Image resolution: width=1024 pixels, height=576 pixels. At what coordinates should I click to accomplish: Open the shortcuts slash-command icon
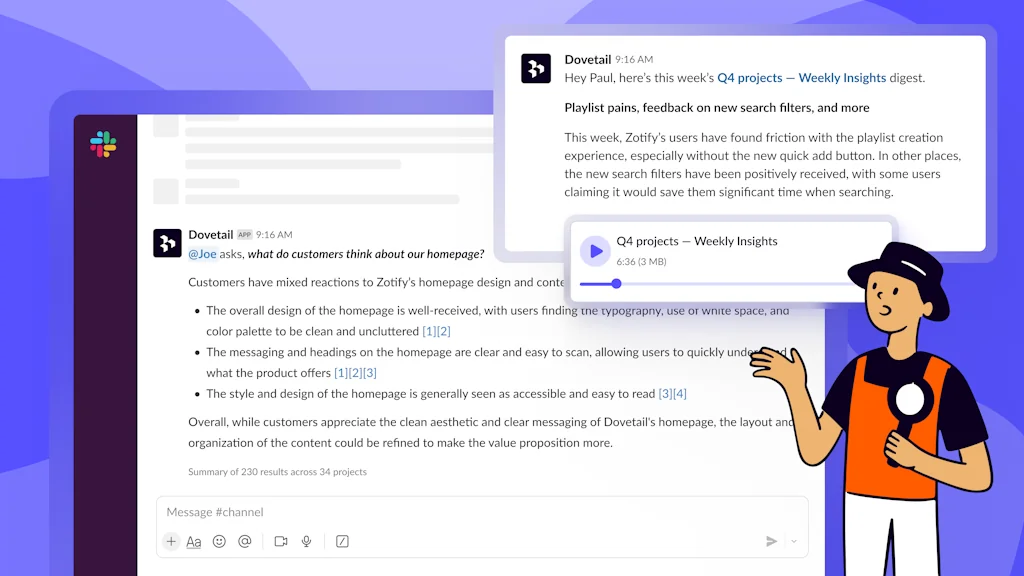click(341, 541)
